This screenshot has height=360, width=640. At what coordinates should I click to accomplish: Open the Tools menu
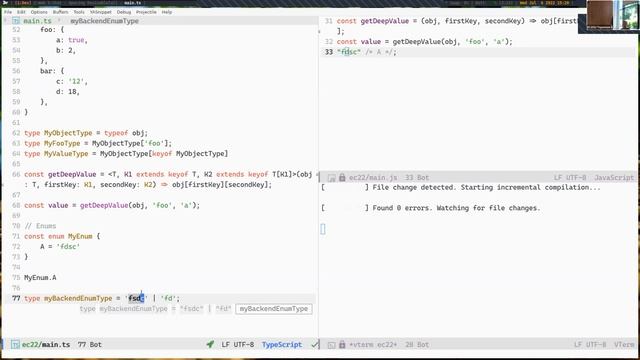pyautogui.click(x=79, y=12)
